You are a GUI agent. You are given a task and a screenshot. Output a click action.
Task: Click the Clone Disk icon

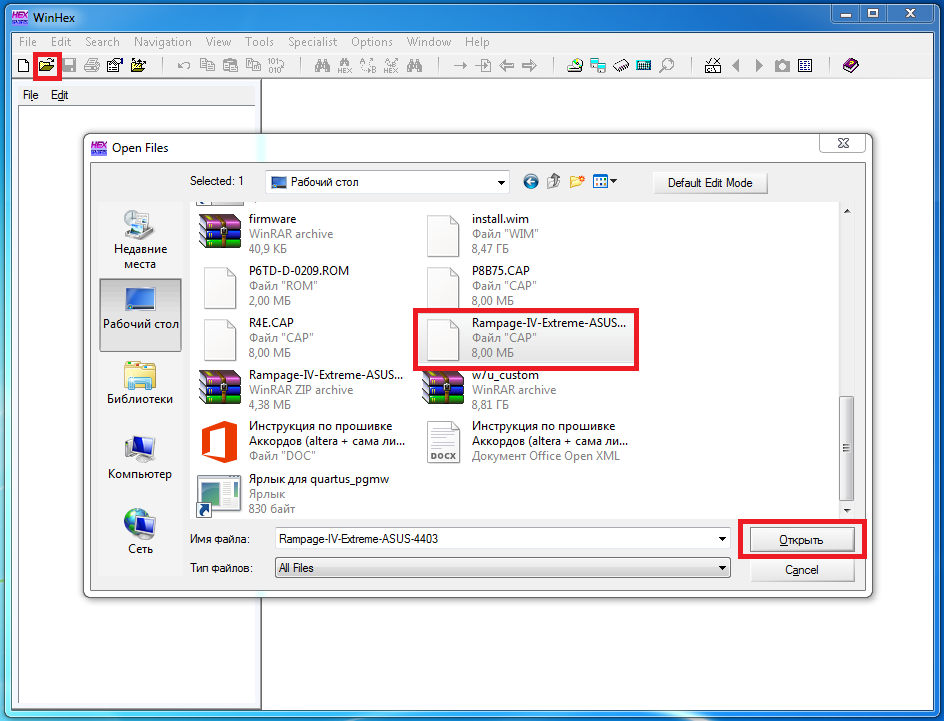tap(598, 66)
